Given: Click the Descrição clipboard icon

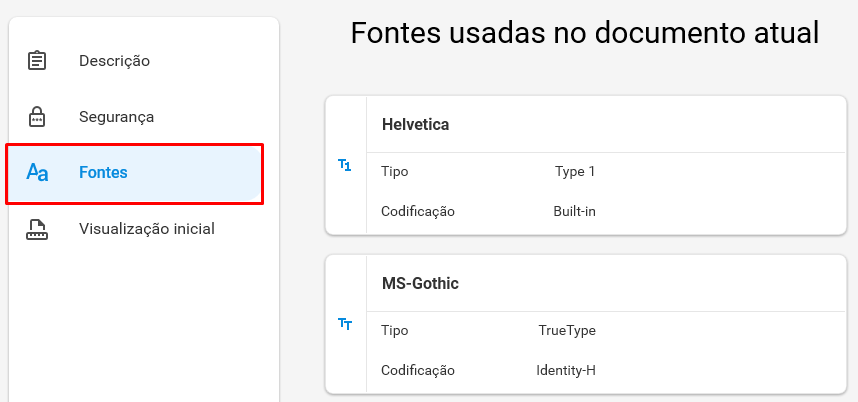Looking at the screenshot, I should [x=37, y=60].
